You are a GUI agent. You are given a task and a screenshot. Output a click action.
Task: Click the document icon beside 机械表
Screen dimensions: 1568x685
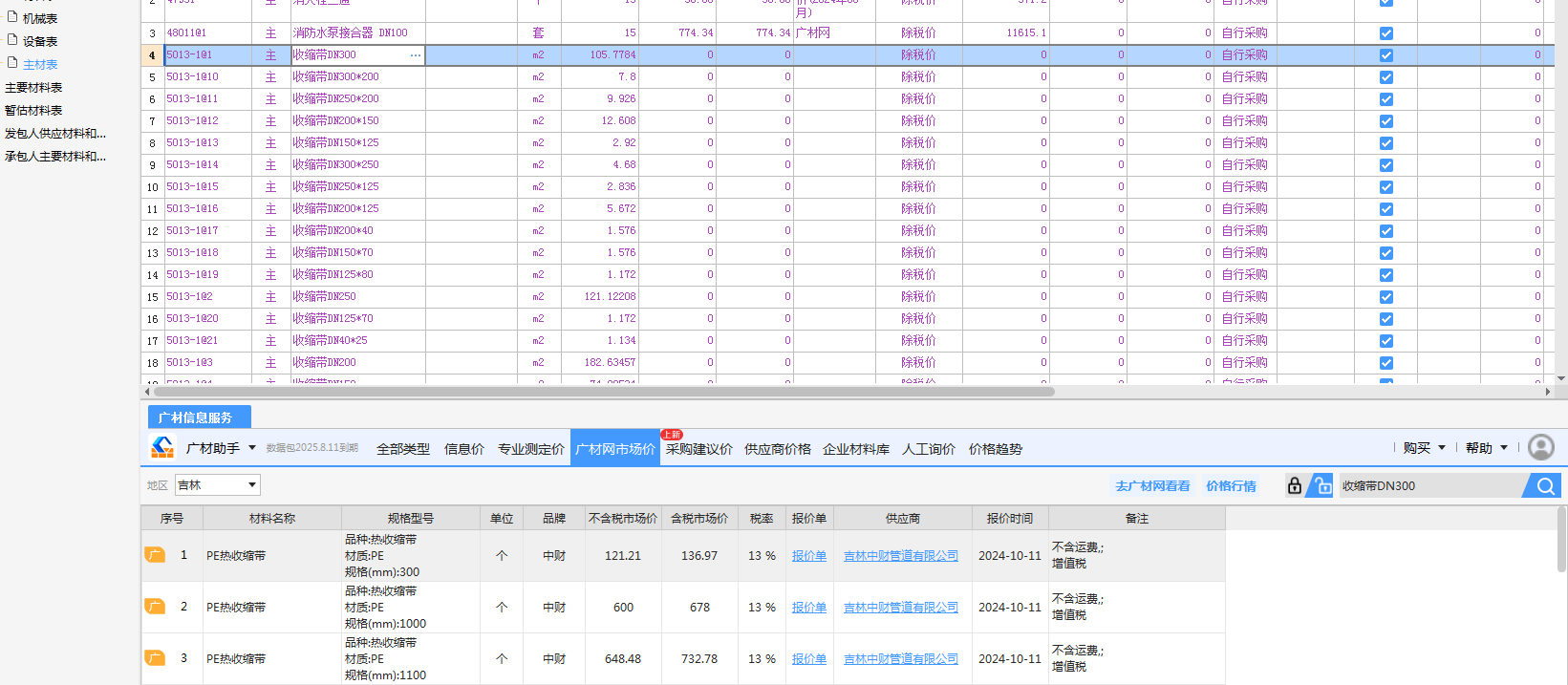coord(12,17)
